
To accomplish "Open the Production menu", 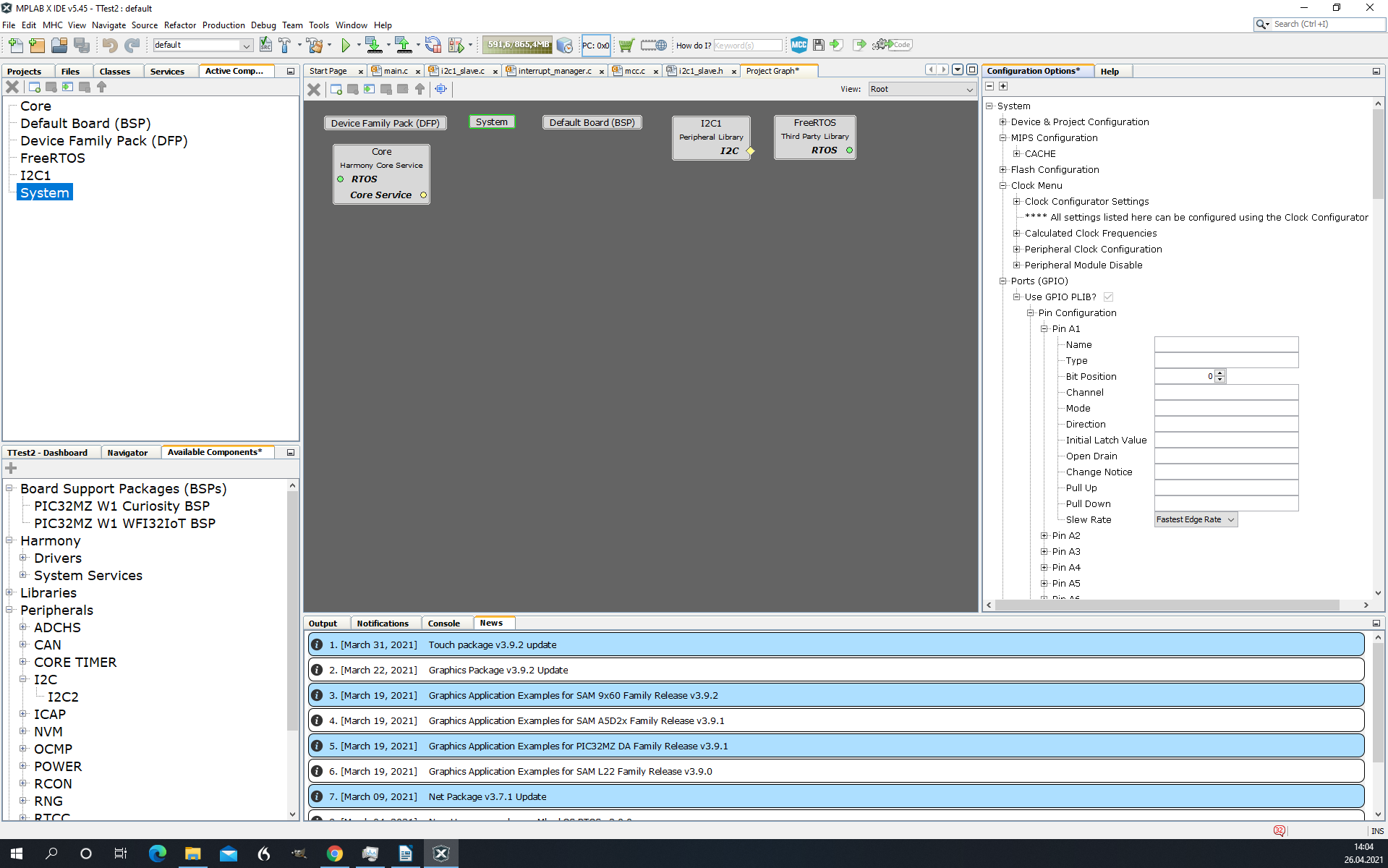I will pyautogui.click(x=223, y=25).
